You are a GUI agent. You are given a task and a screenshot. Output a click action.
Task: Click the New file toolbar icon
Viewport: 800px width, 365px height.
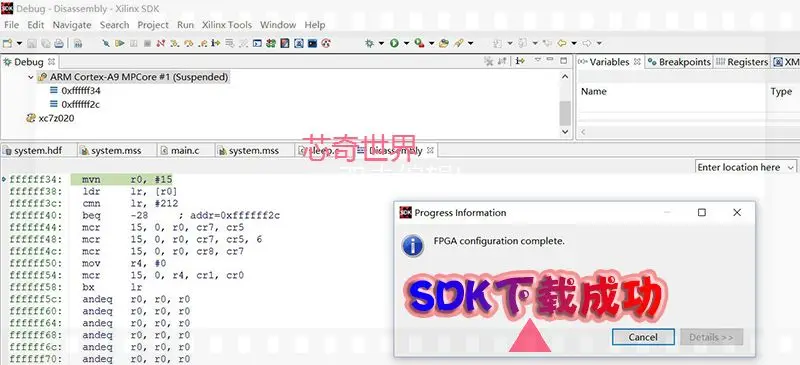coord(7,43)
